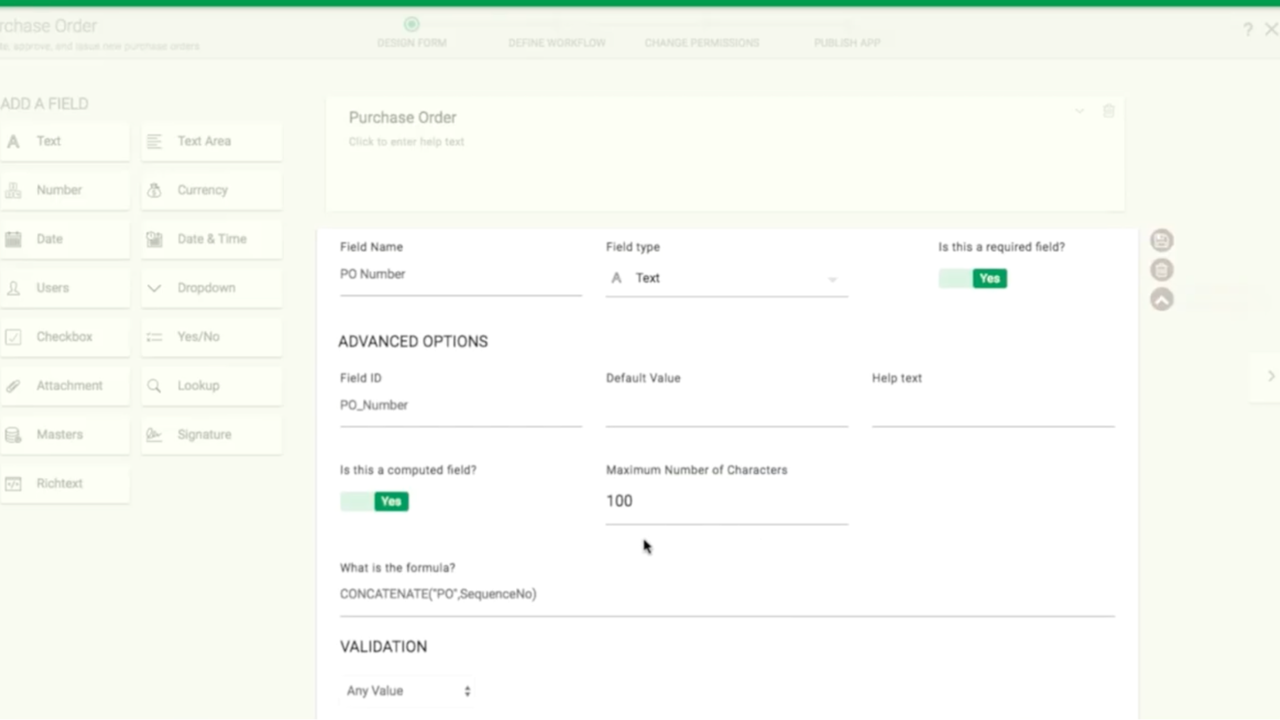Save the PO Number field settings

coord(1161,240)
